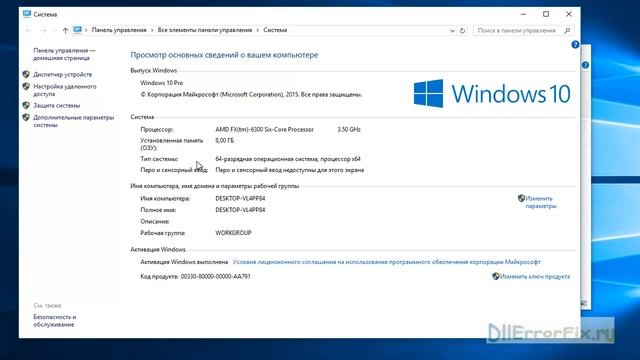The width and height of the screenshot is (640, 360).
Task: Close the Система window
Action: pyautogui.click(x=569, y=14)
